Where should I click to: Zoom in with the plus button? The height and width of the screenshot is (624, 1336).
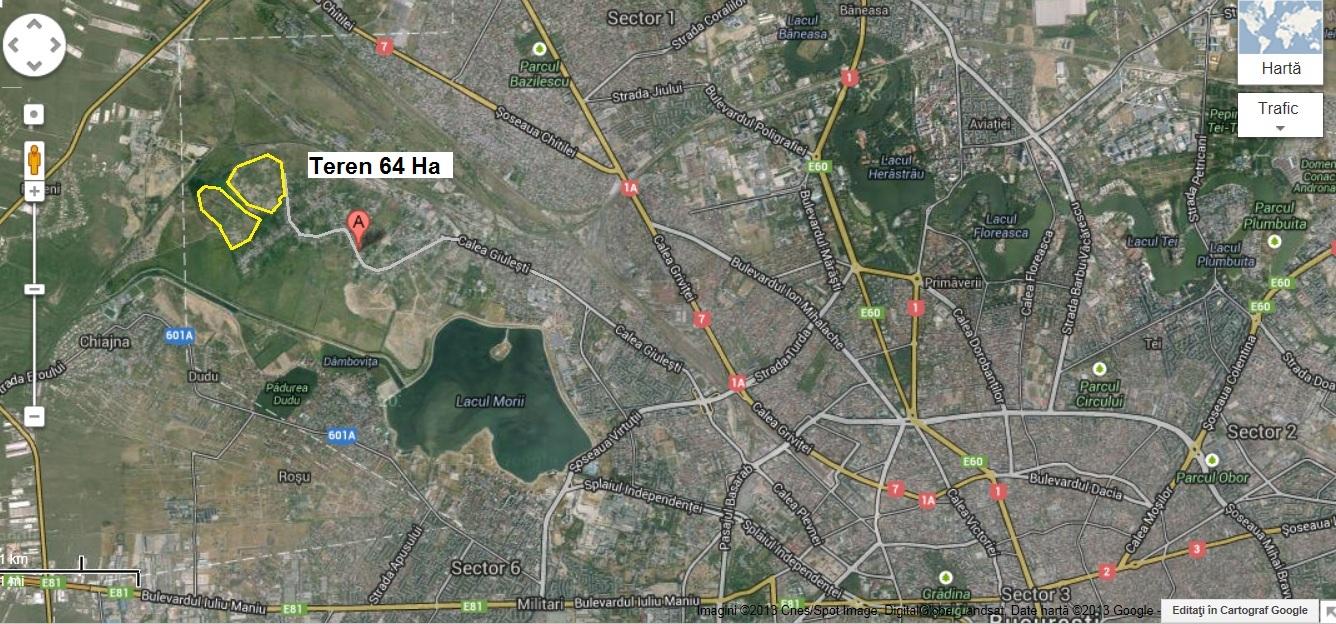34,190
